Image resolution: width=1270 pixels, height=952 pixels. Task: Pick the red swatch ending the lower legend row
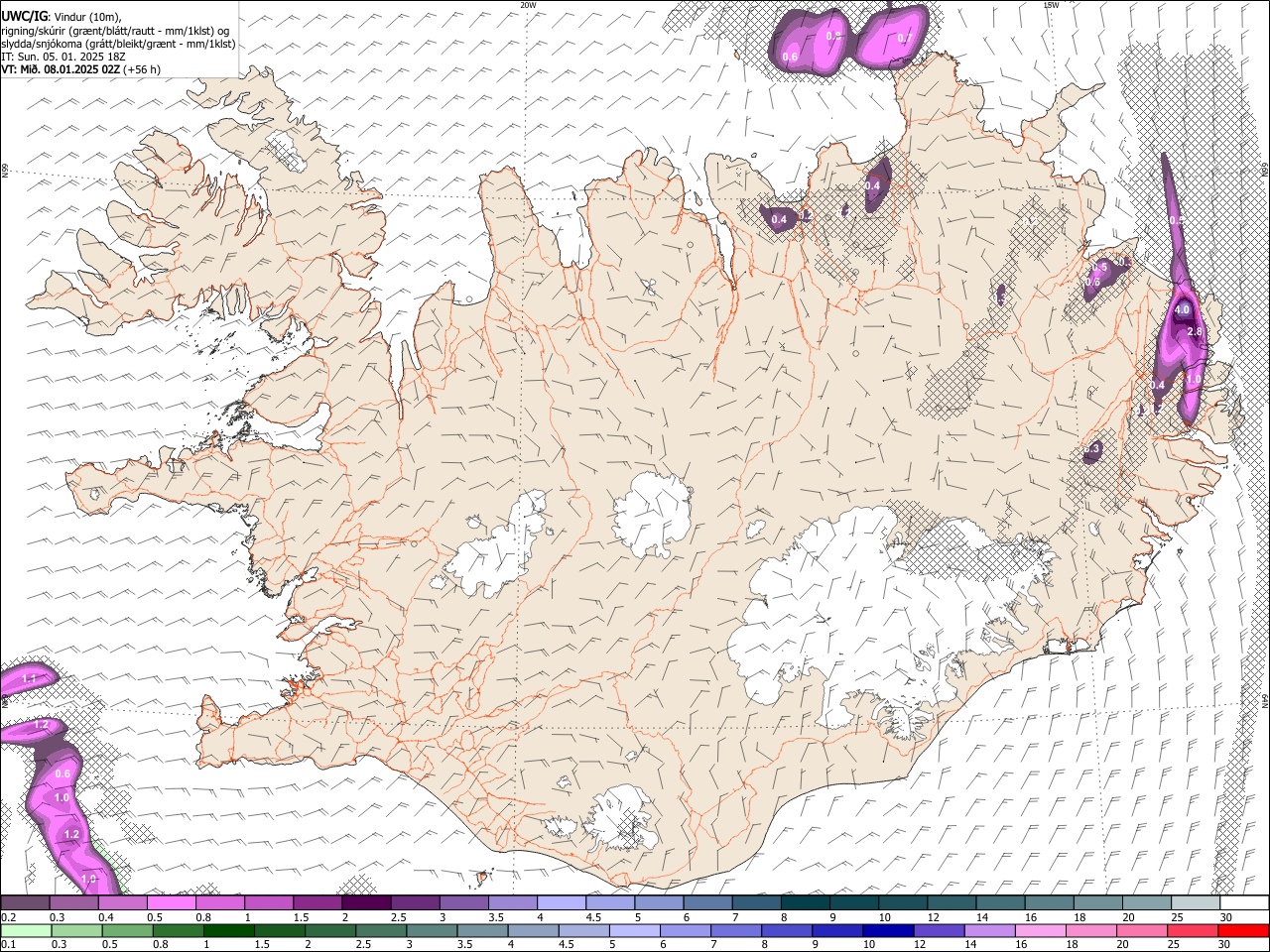click(x=1243, y=930)
